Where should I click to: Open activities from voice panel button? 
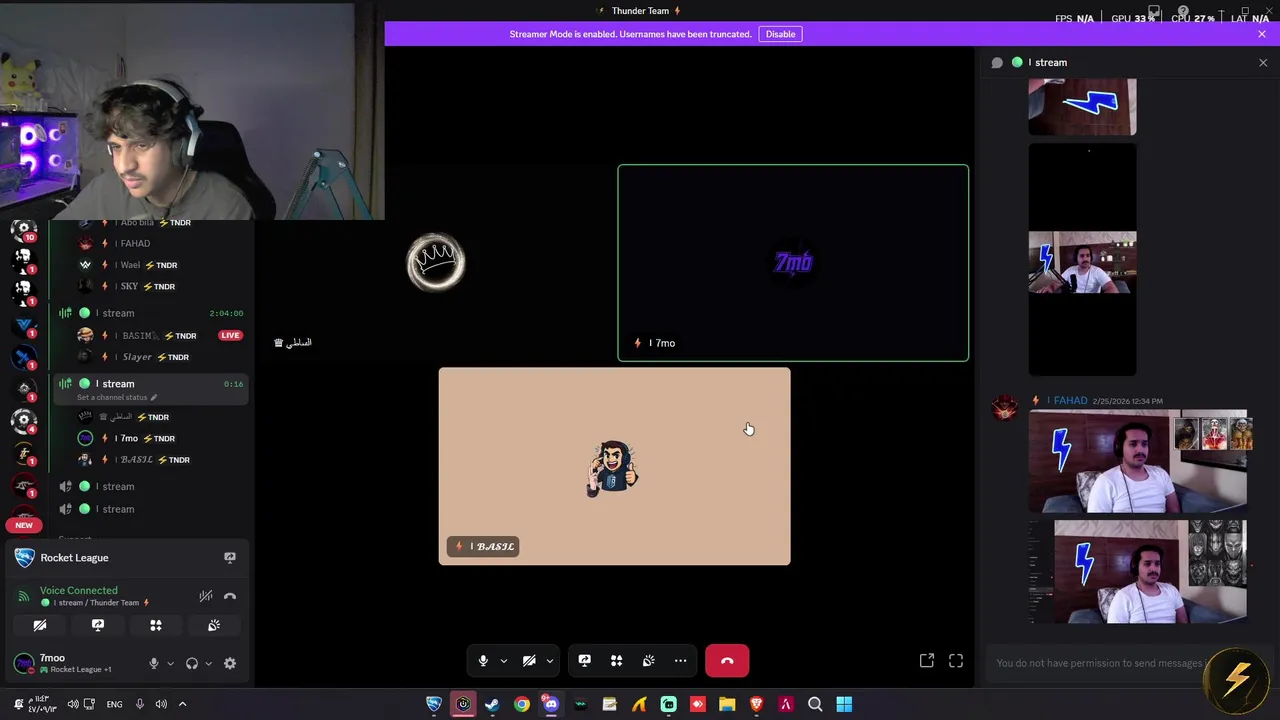pos(156,625)
